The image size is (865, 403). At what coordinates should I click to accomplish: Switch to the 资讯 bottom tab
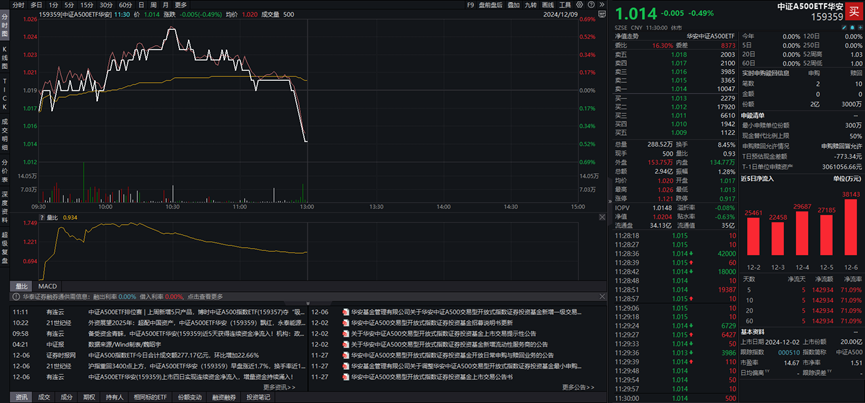tap(22, 397)
